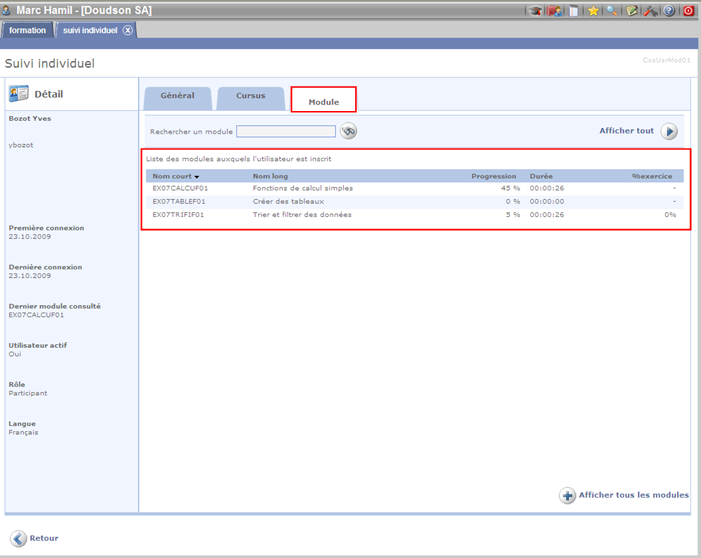Click the red power logout icon

(x=688, y=10)
